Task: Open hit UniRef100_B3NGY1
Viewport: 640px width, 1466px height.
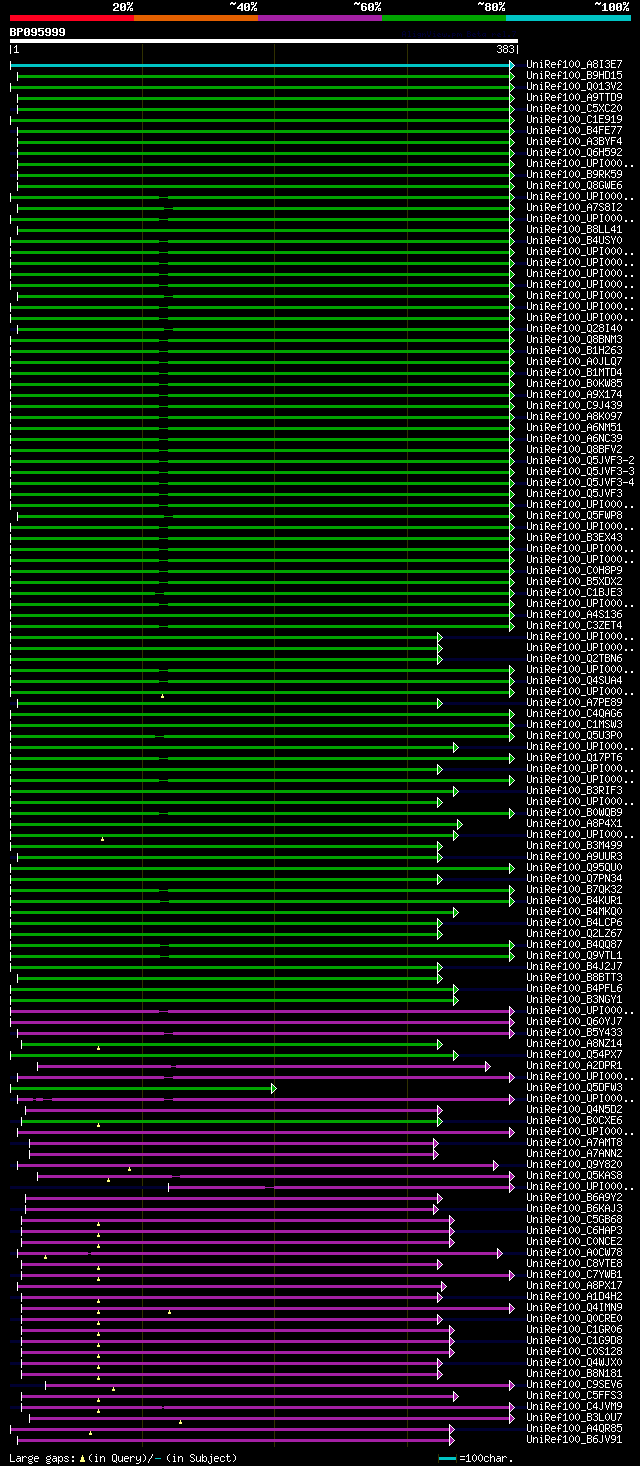Action: (x=574, y=999)
